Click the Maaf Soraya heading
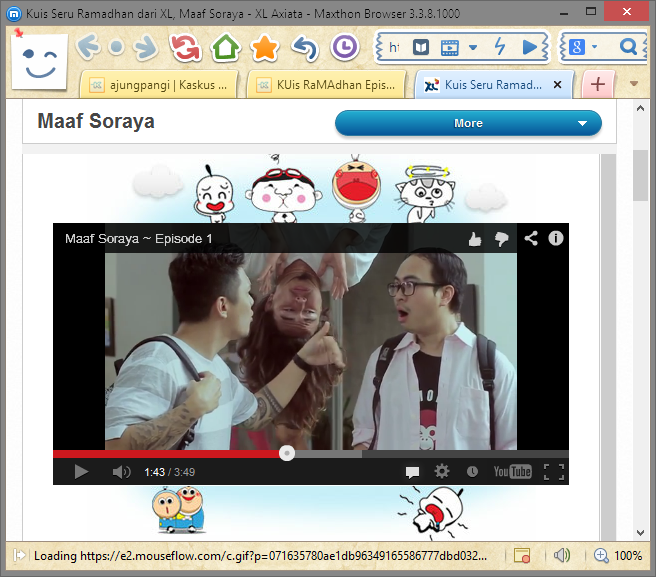656x577 pixels. 96,121
